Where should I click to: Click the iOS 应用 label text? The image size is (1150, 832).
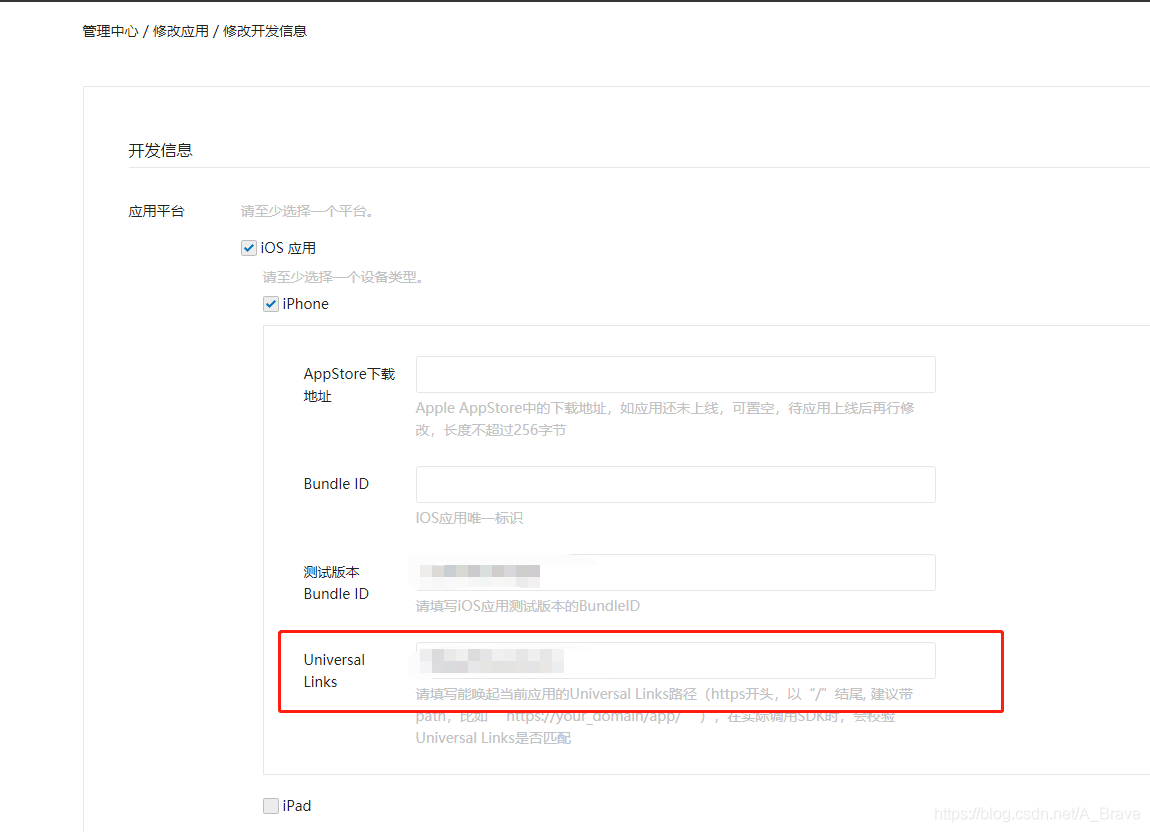[x=288, y=248]
